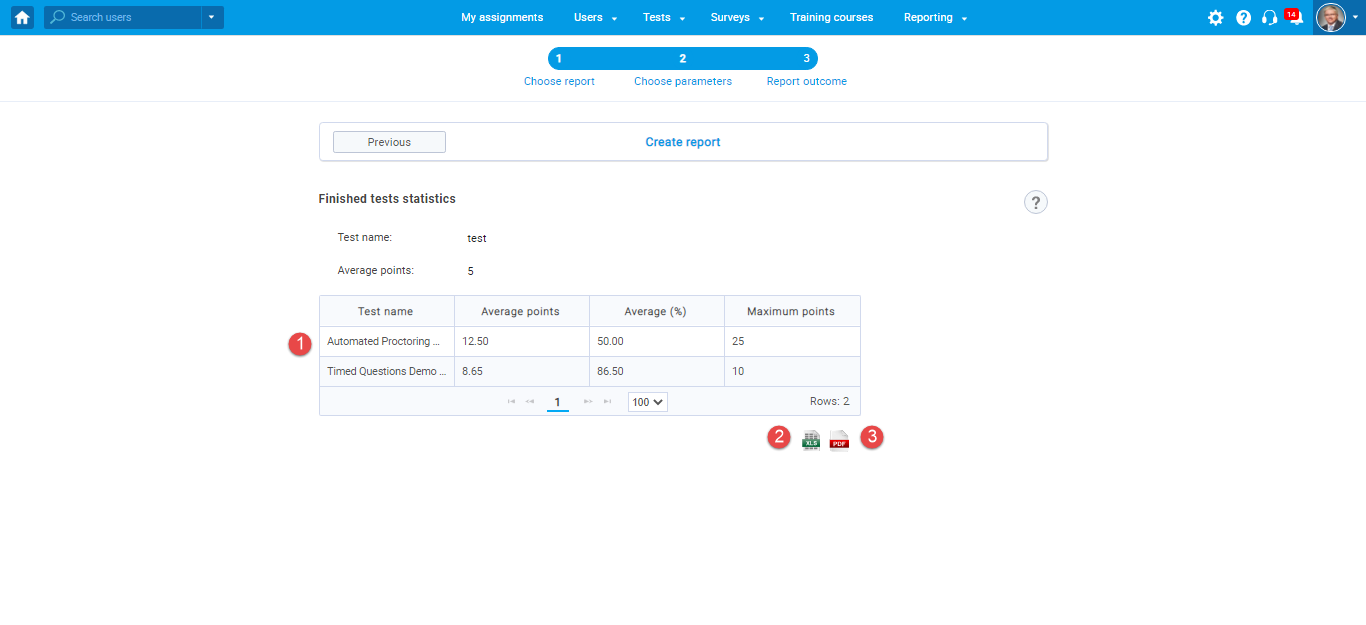The height and width of the screenshot is (625, 1366).
Task: Open support headset icon
Action: [1269, 17]
